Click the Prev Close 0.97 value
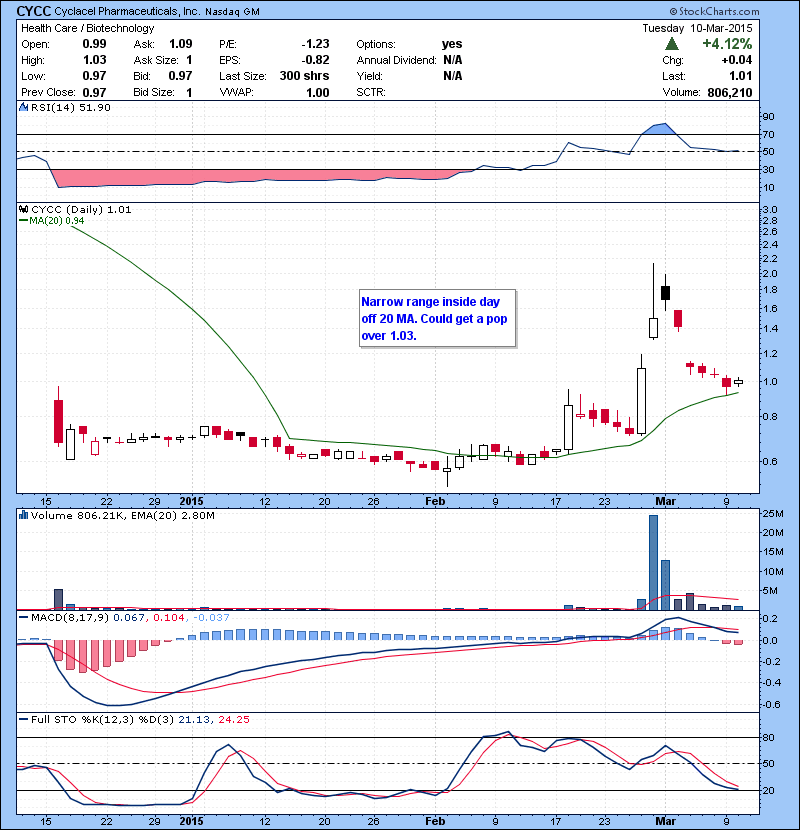This screenshot has height=830, width=800. (x=94, y=93)
